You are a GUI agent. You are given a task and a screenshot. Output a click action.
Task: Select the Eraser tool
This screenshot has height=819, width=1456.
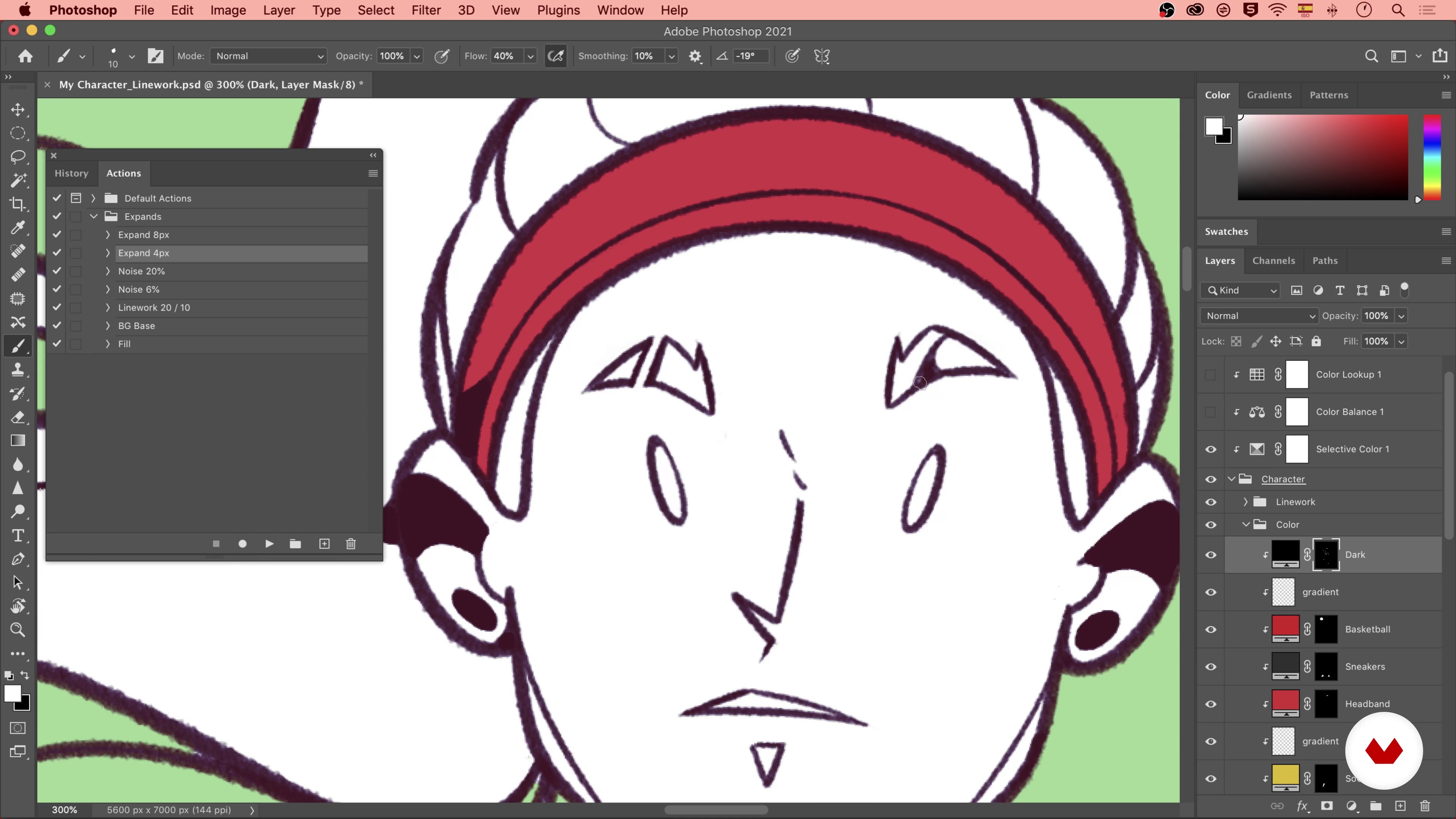(17, 417)
